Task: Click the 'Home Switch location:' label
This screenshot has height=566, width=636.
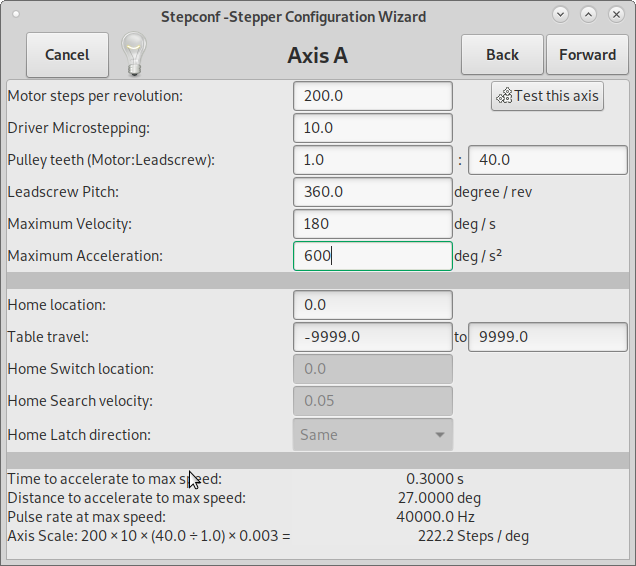Action: point(81,369)
